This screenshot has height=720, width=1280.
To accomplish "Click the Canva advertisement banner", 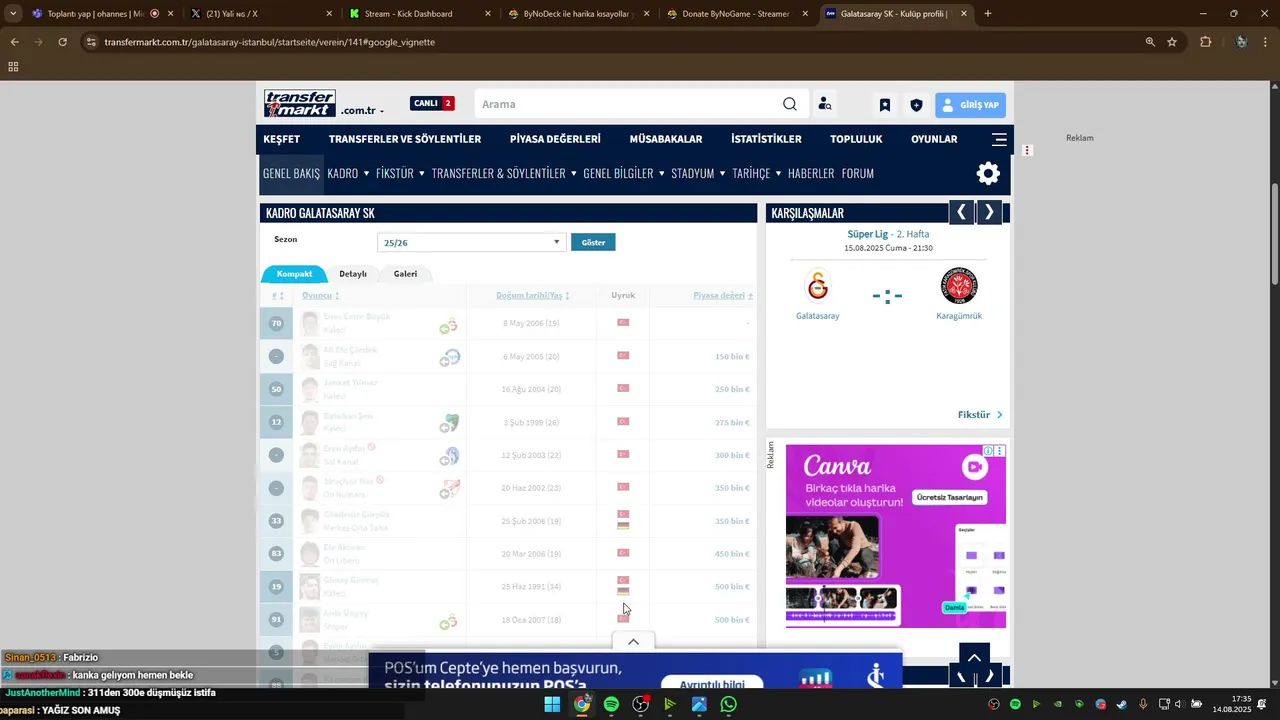I will 896,537.
